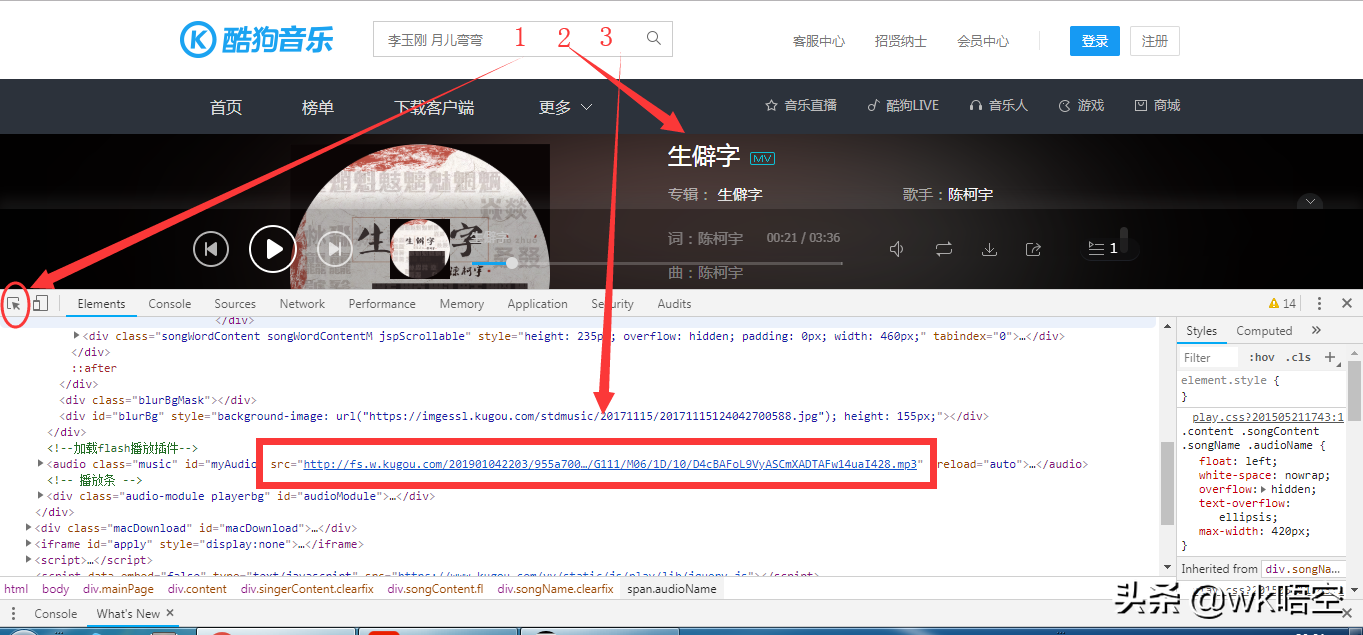Open the playlist showing 1 song

[1104, 249]
